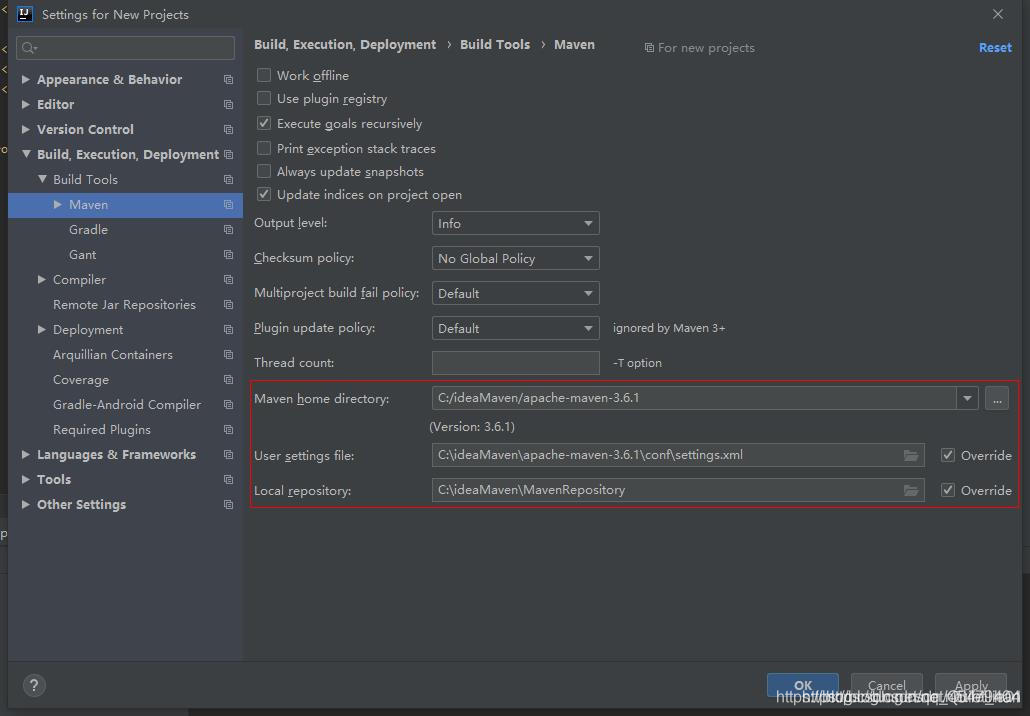The width and height of the screenshot is (1030, 716).
Task: Click the project-level icon beside Tools
Action: [x=229, y=480]
